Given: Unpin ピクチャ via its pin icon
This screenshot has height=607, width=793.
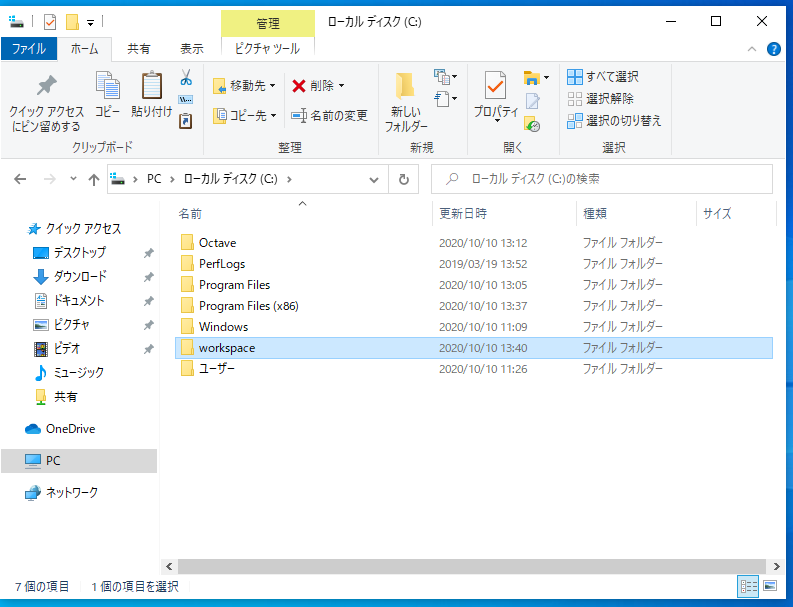Looking at the screenshot, I should click(x=149, y=325).
